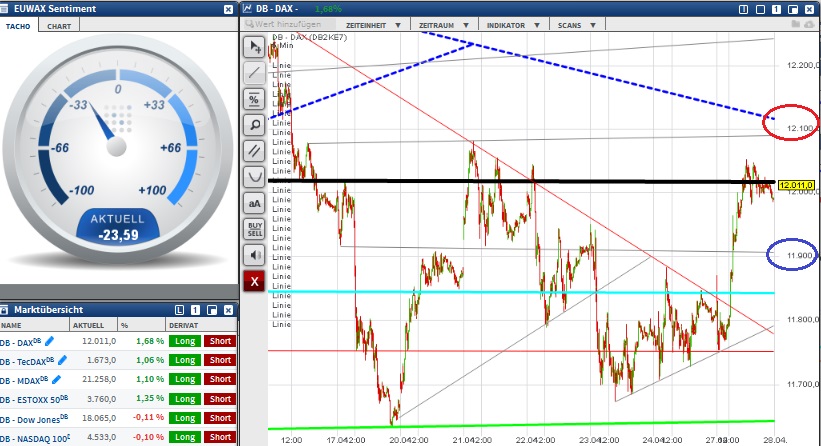Click Short for DB - ESTOXX 50
The width and height of the screenshot is (821, 446).
(220, 399)
